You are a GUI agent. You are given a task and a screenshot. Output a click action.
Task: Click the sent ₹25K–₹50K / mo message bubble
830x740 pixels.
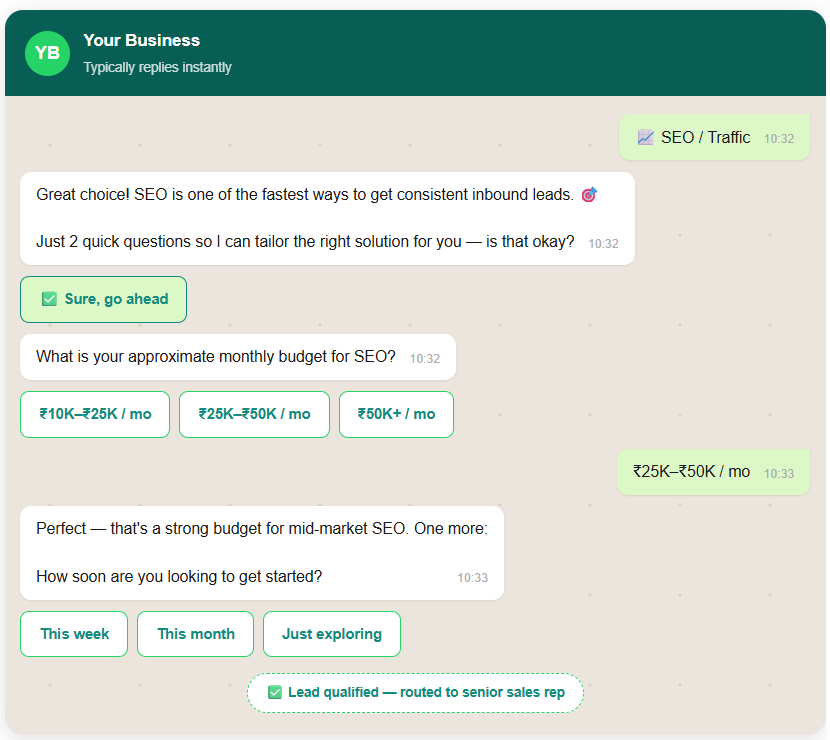(x=712, y=472)
